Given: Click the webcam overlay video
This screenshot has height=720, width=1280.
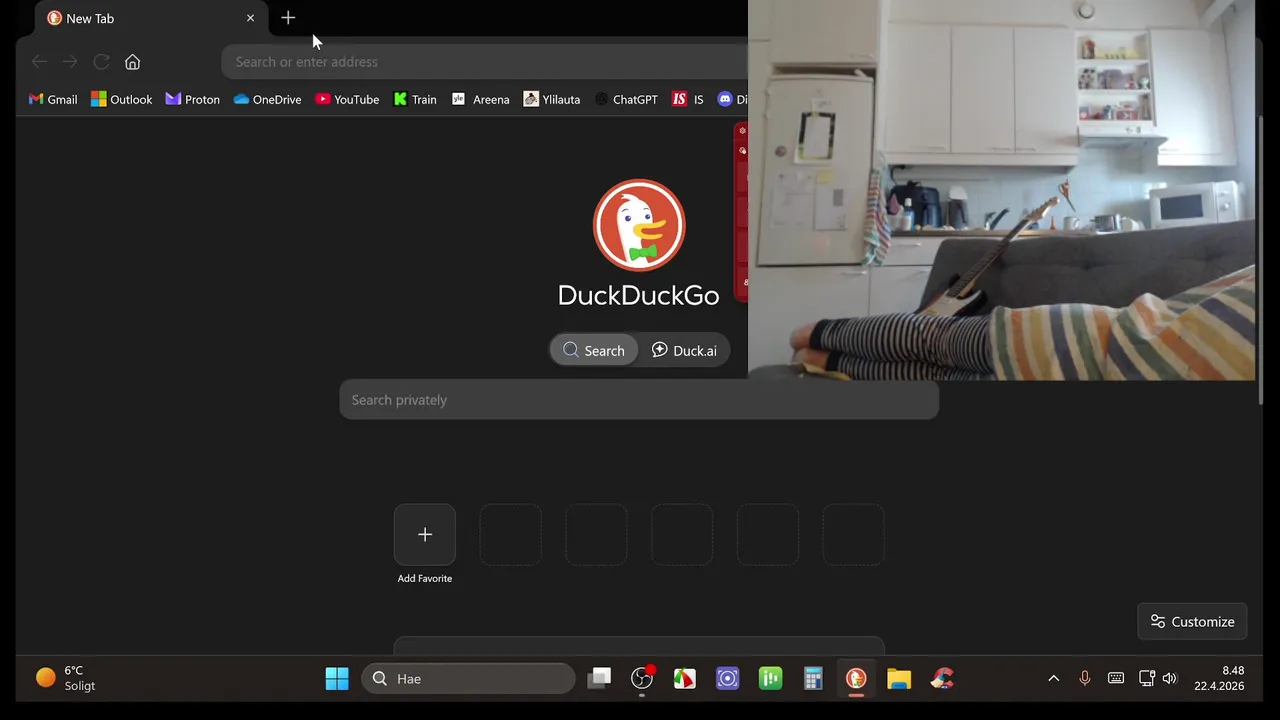Looking at the screenshot, I should [1001, 190].
